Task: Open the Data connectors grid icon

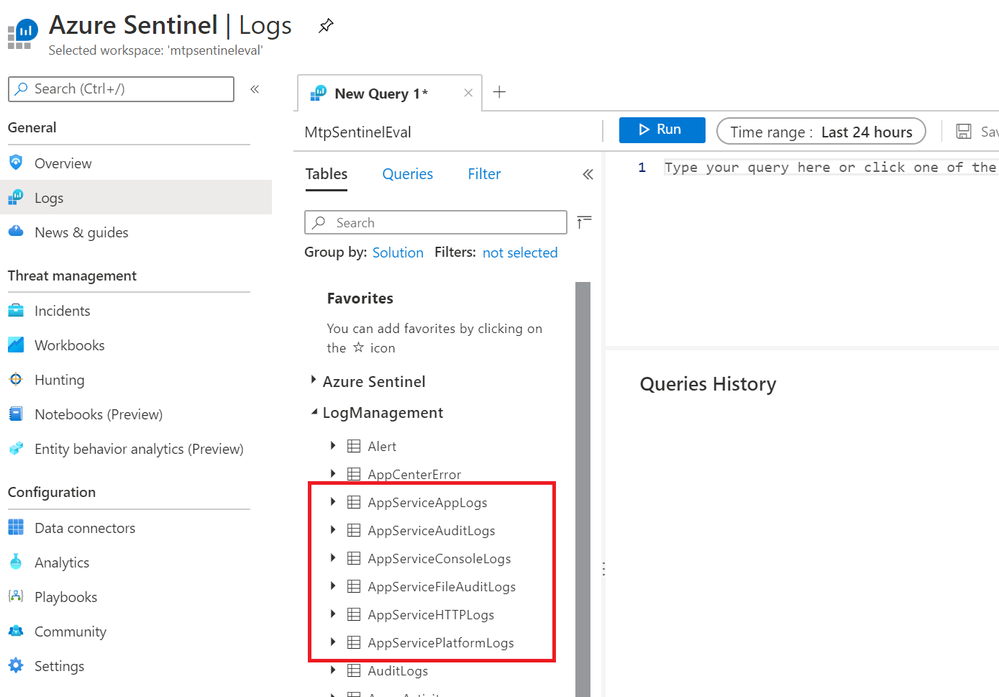Action: (16, 528)
